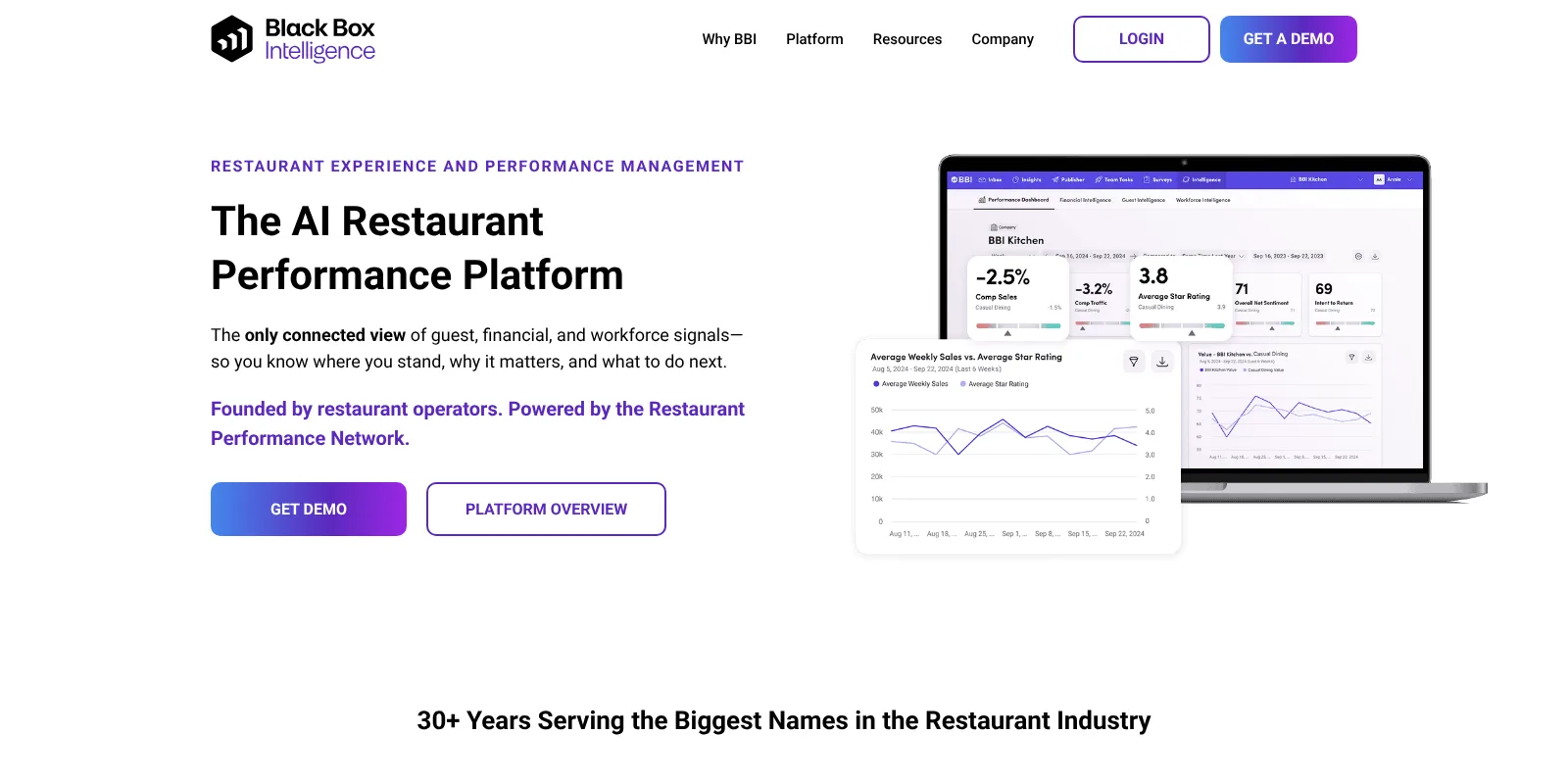Click the 69 Intent to Return card
Viewport: 1568px width, 784px height.
pos(1345,304)
